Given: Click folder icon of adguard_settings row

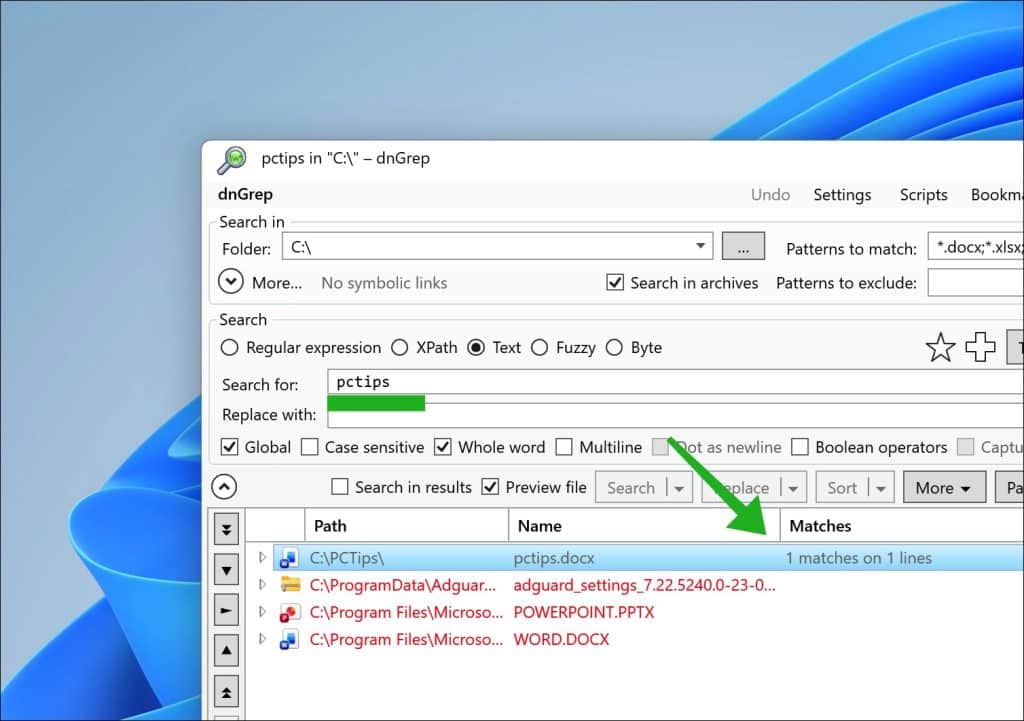Looking at the screenshot, I should click(x=290, y=585).
